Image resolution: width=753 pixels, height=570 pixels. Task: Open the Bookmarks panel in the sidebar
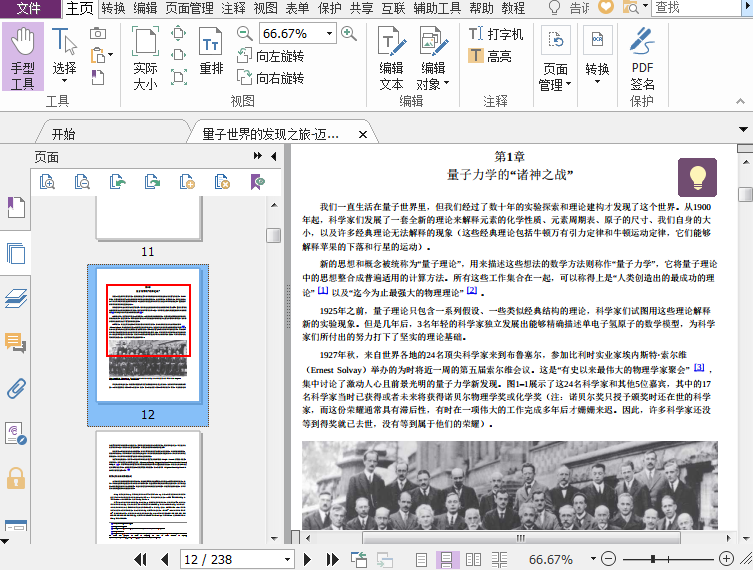[15, 208]
